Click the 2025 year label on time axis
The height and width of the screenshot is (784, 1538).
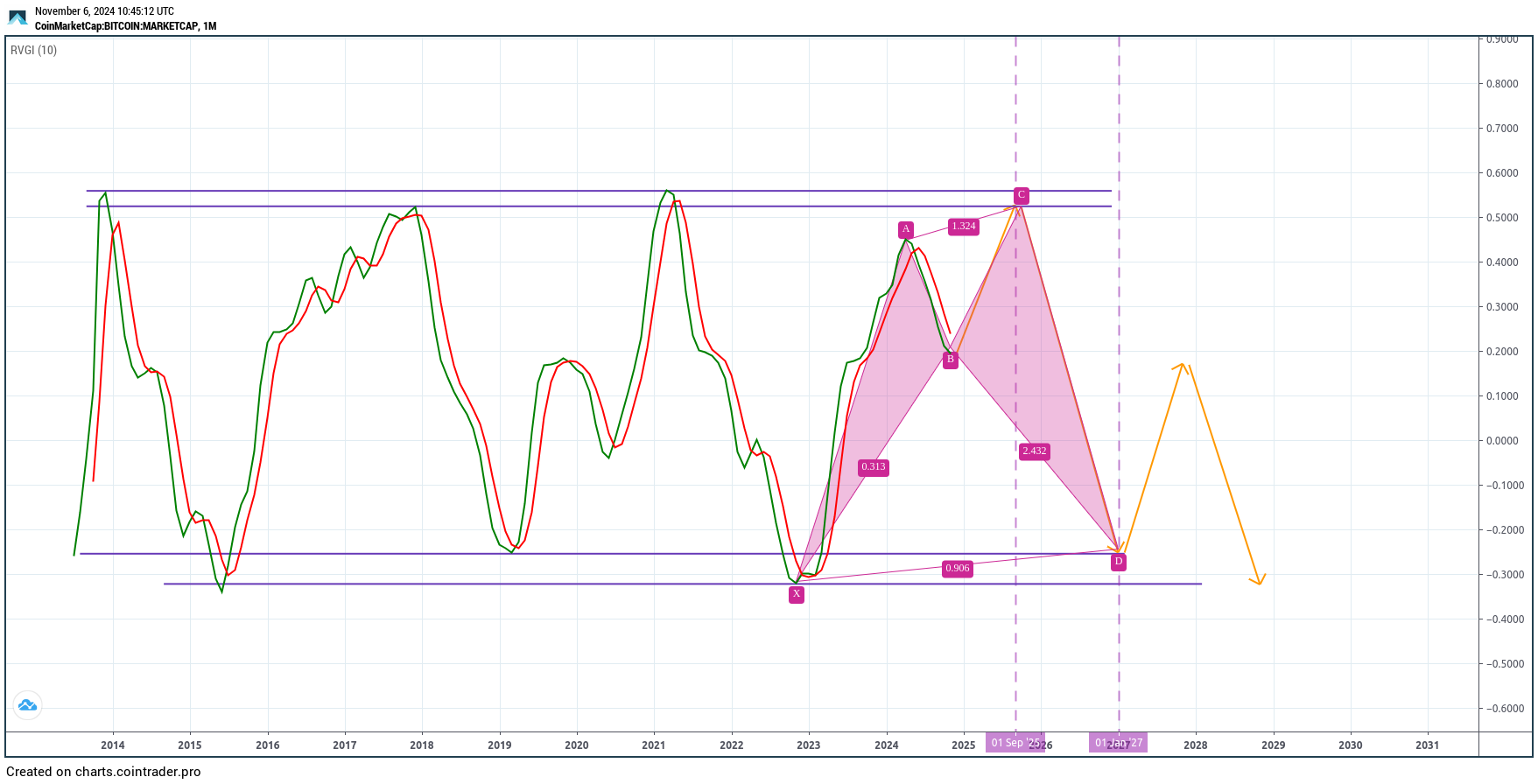pyautogui.click(x=964, y=745)
